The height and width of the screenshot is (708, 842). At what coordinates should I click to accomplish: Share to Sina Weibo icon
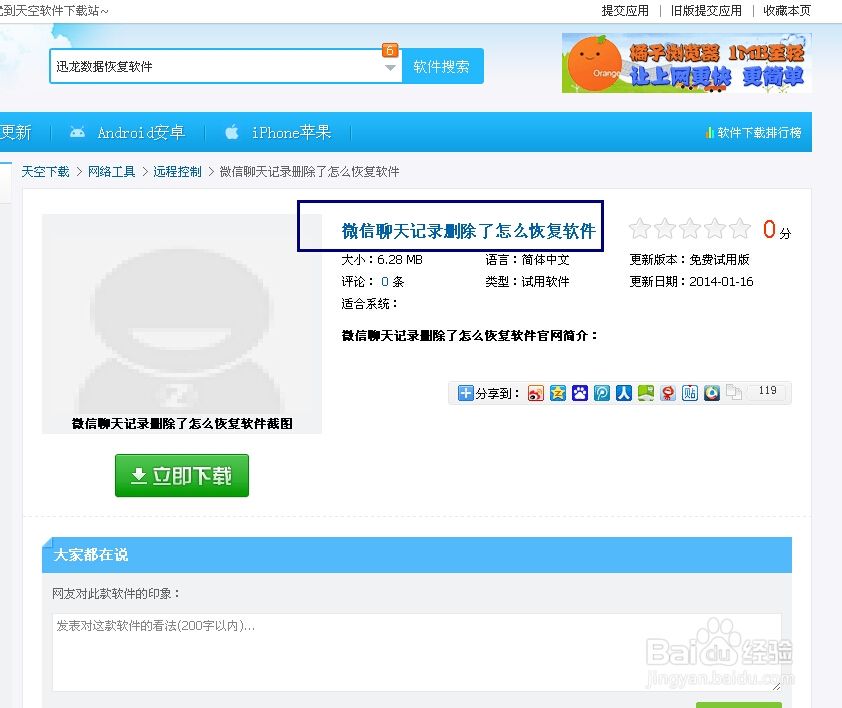(535, 393)
